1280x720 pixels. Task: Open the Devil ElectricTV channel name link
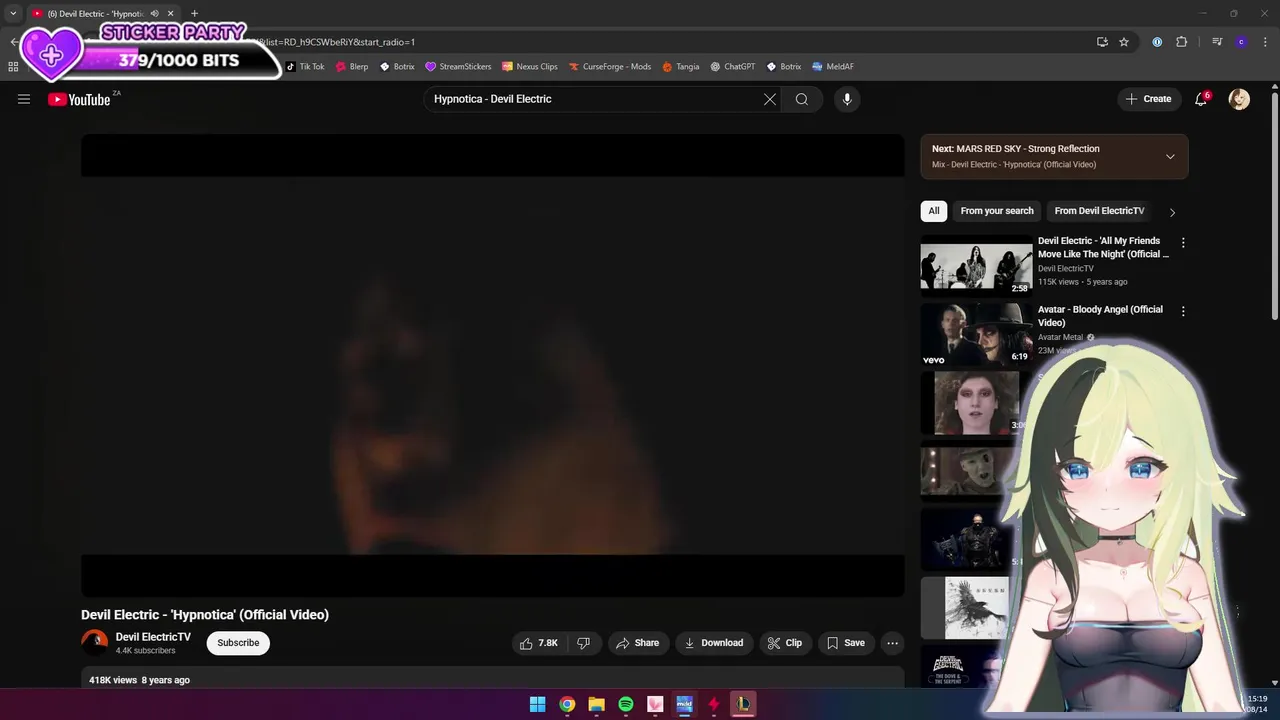click(153, 637)
